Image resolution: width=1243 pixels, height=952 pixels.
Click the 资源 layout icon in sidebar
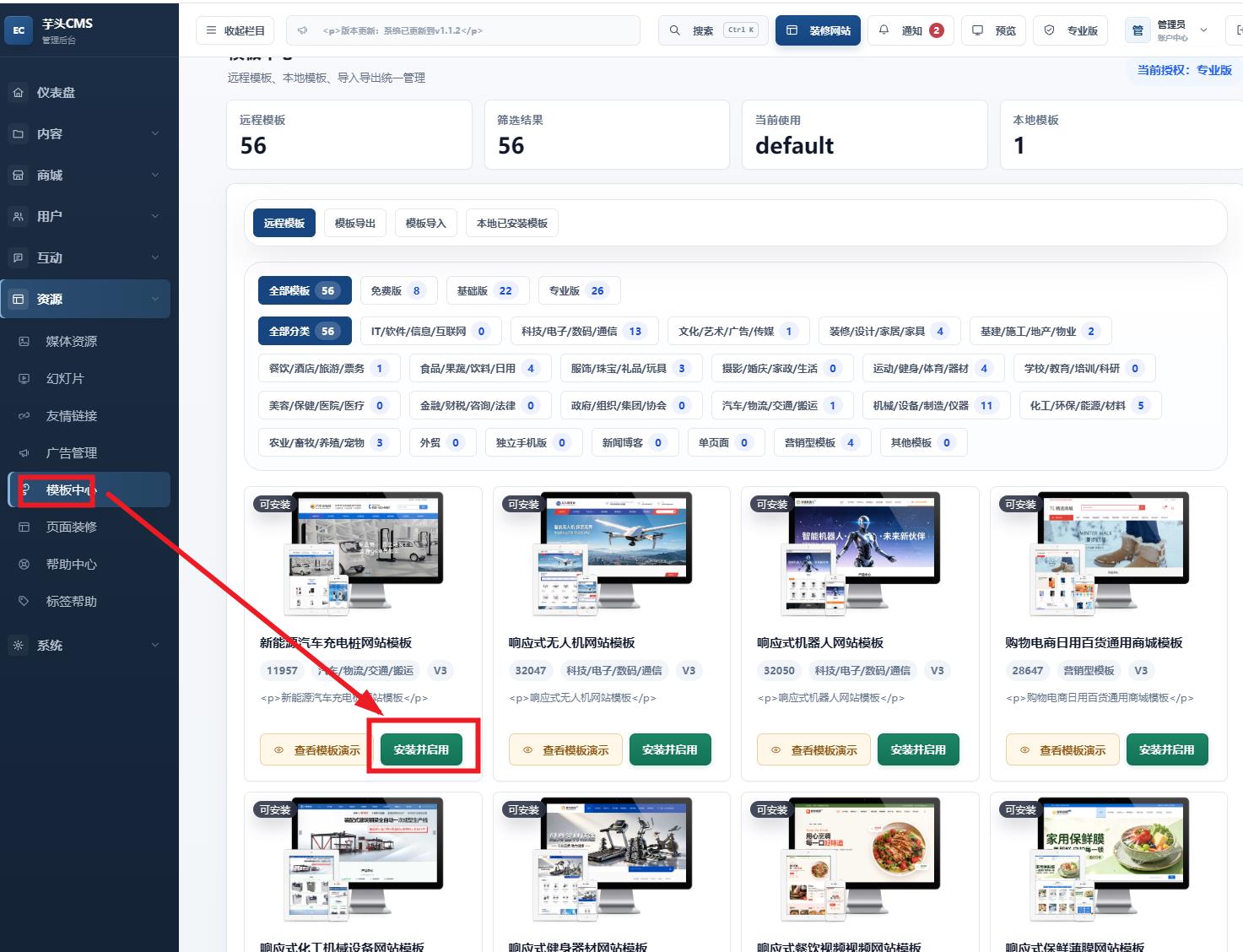click(19, 300)
